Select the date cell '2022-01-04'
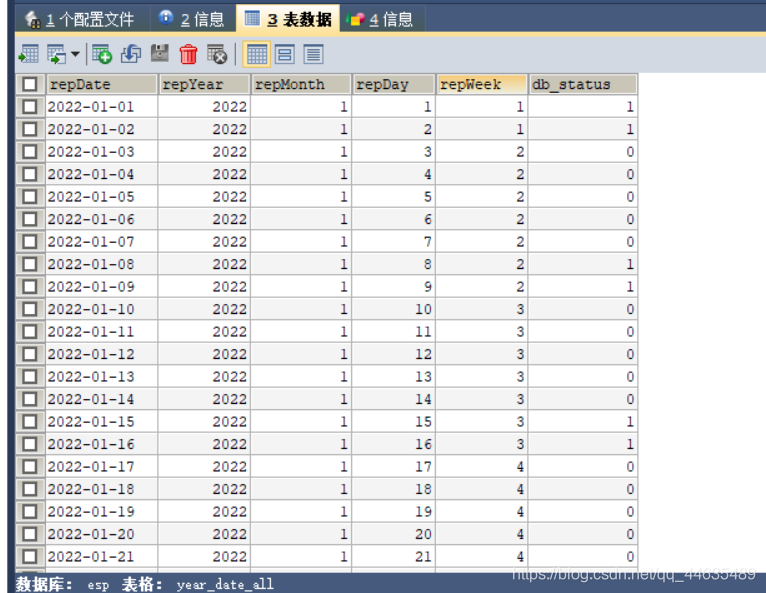766x593 pixels. pyautogui.click(x=102, y=174)
